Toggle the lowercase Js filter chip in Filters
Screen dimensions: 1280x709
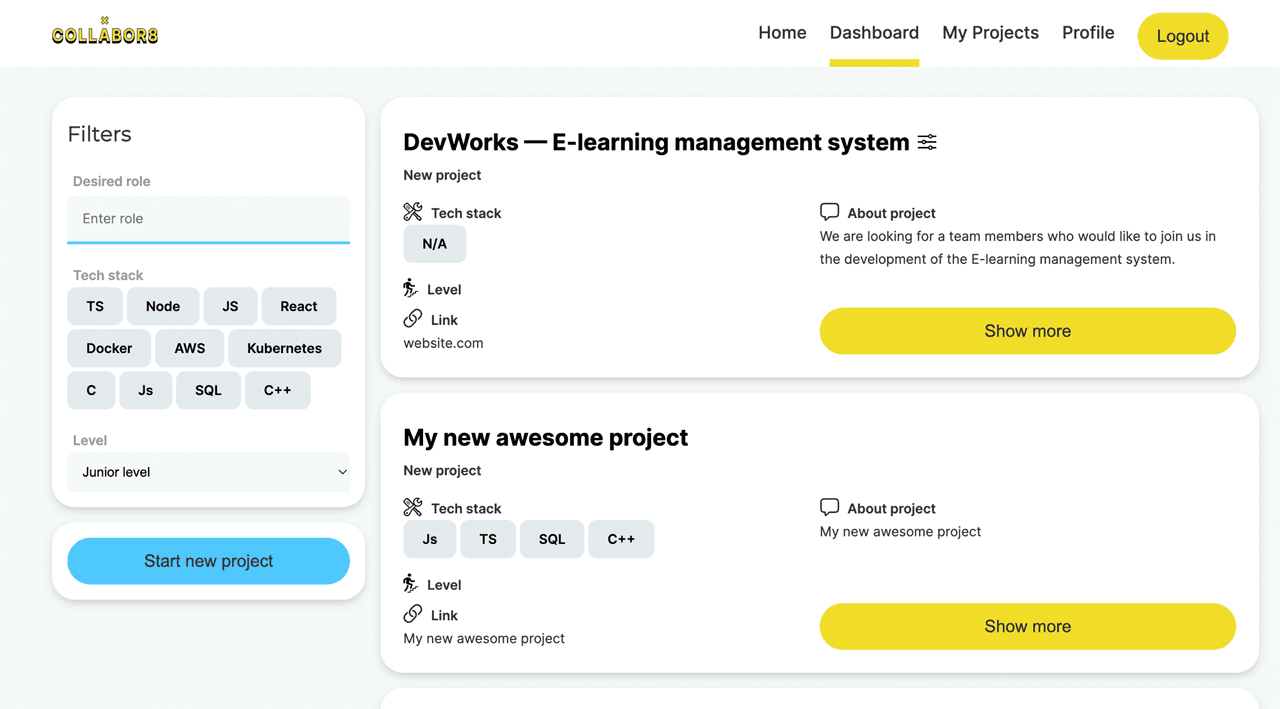146,390
